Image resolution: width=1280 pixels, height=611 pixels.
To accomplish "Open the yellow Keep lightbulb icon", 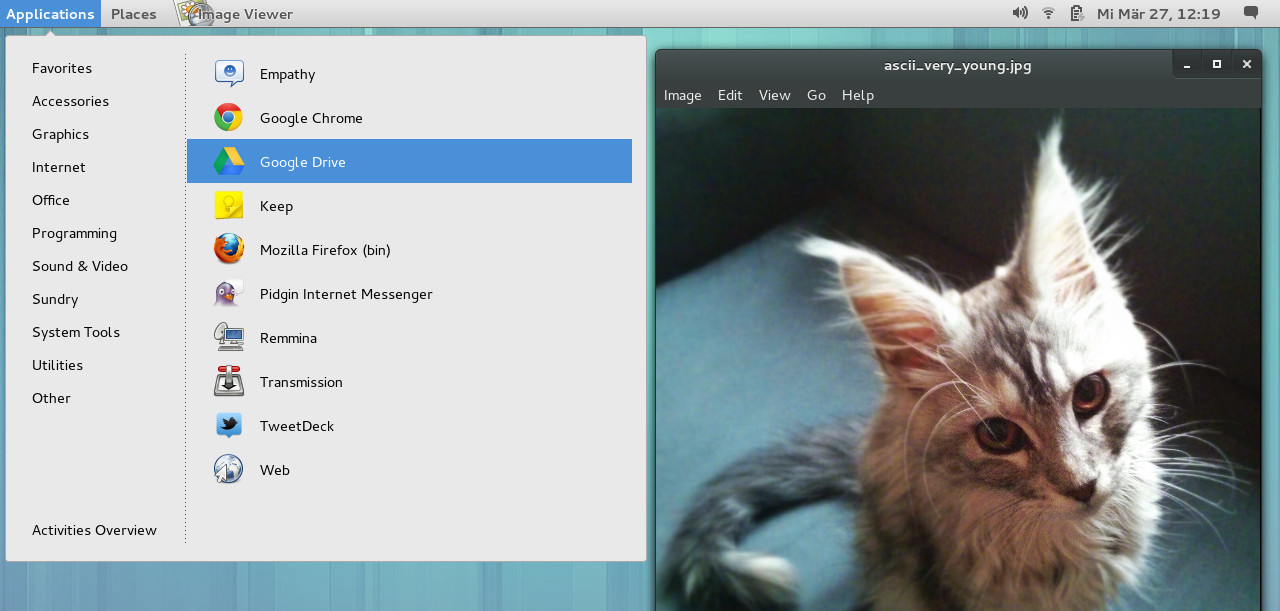I will click(x=229, y=206).
